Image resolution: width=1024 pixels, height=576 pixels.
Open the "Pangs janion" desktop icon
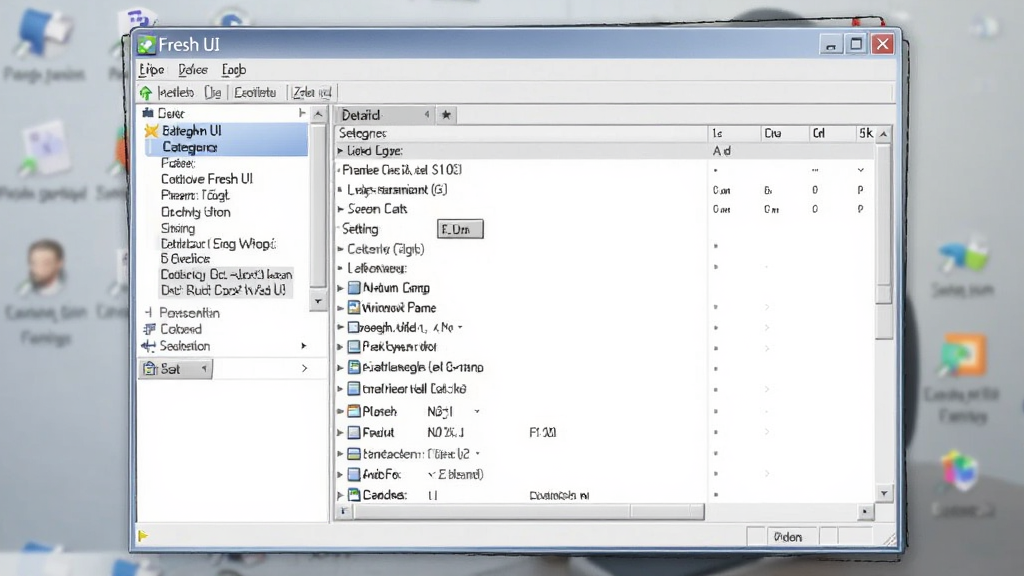[43, 33]
